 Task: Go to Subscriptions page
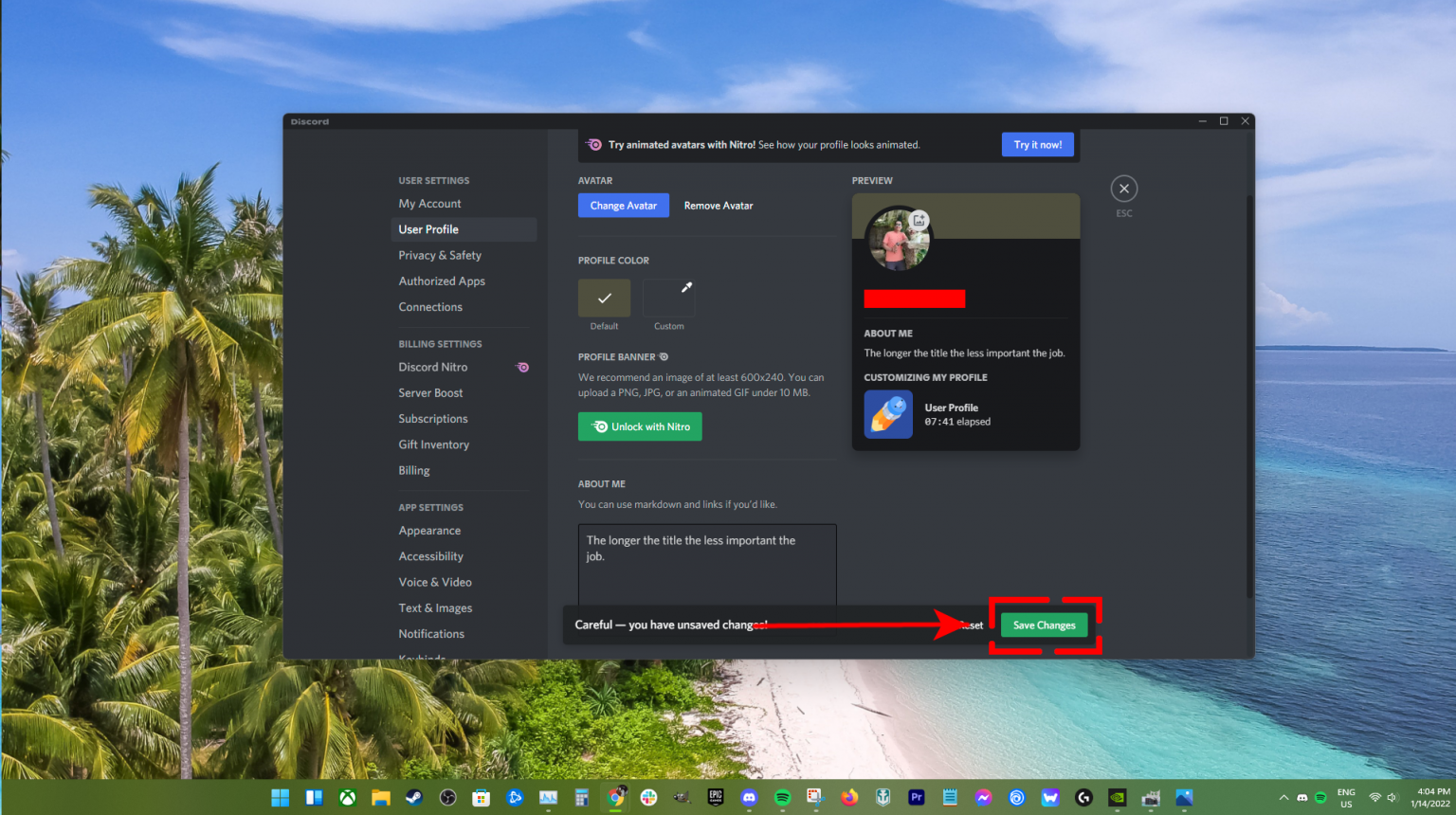coord(464,419)
